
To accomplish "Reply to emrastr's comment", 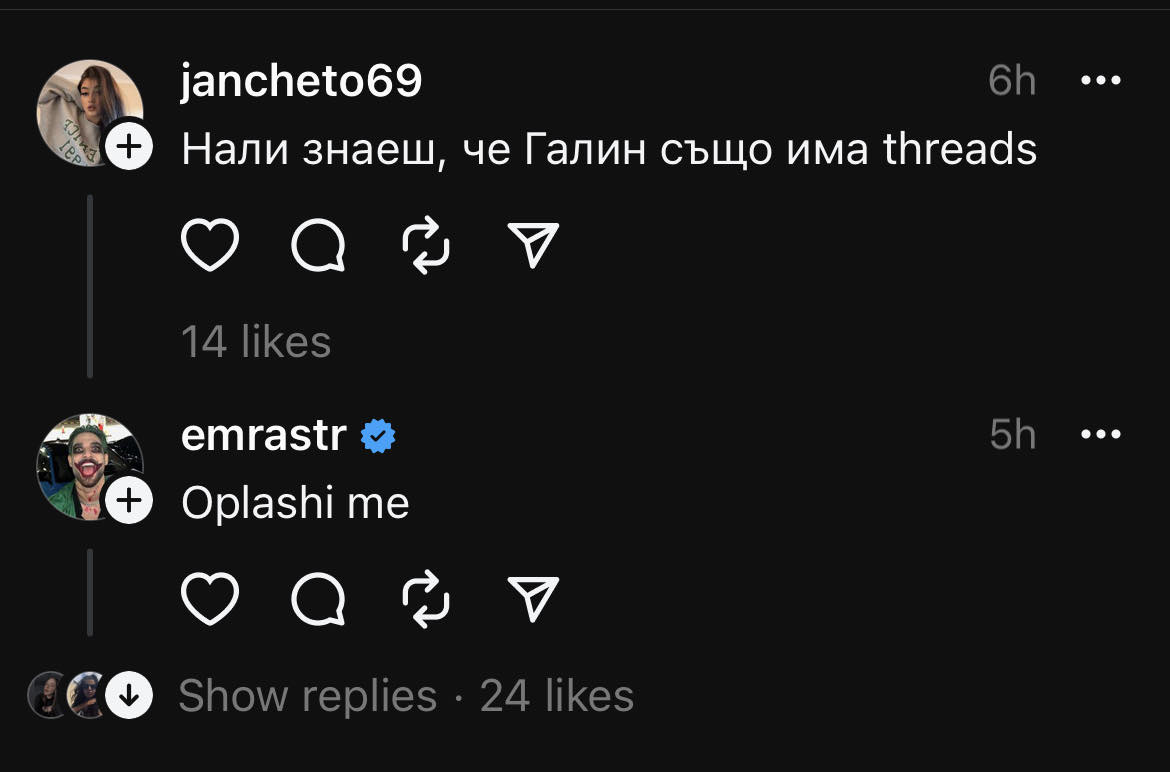I will pyautogui.click(x=318, y=598).
